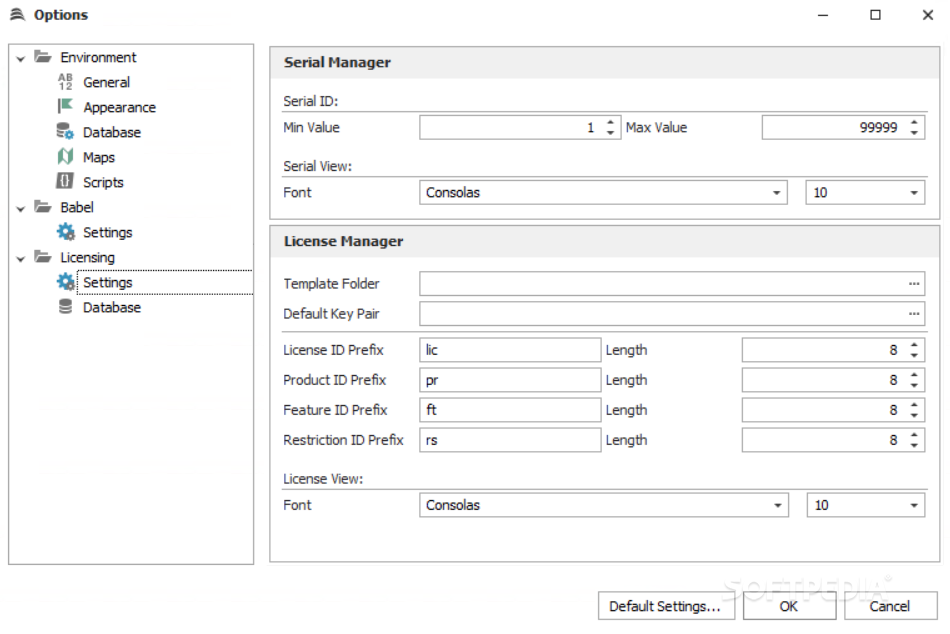Screen dimensions: 950x634
Task: Maximize the Options window
Action: click(875, 15)
